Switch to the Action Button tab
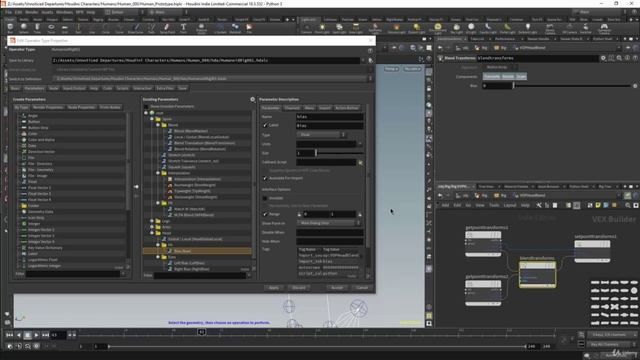640x360 pixels. 347,108
